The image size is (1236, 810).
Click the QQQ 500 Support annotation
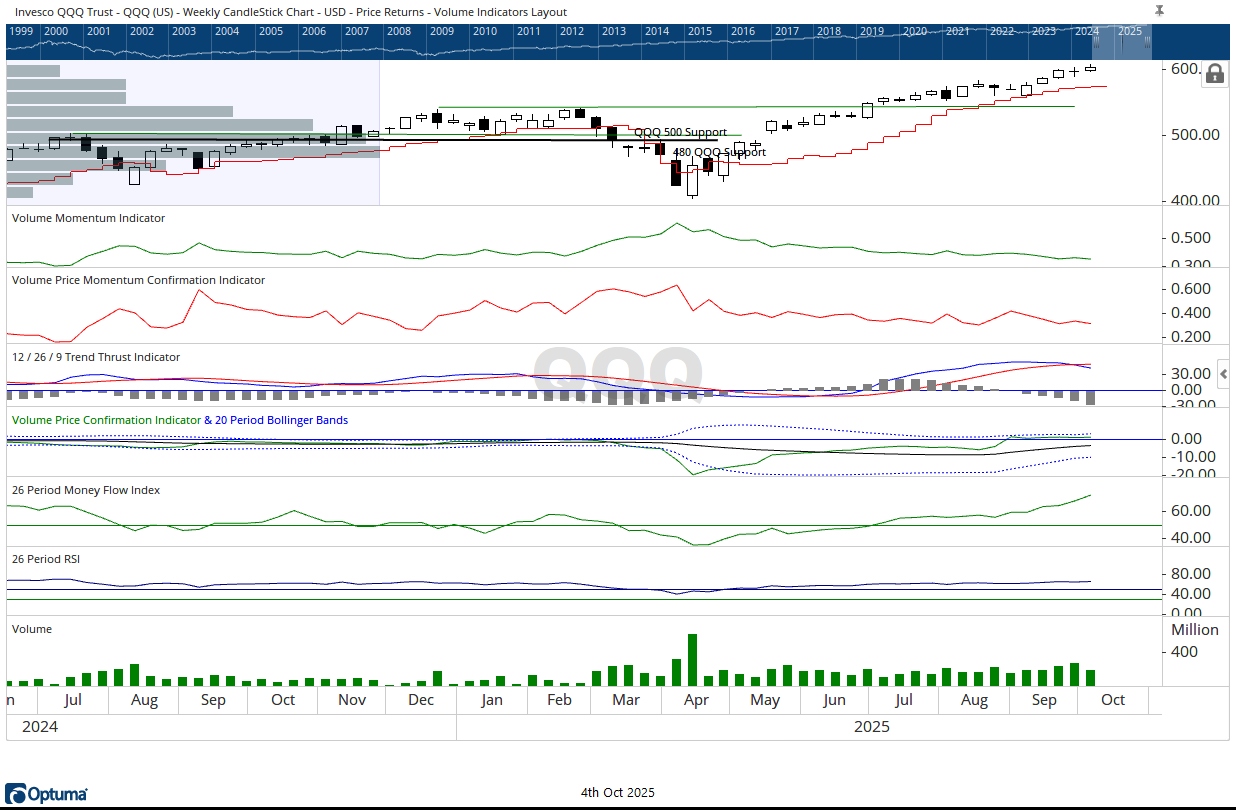(x=678, y=132)
